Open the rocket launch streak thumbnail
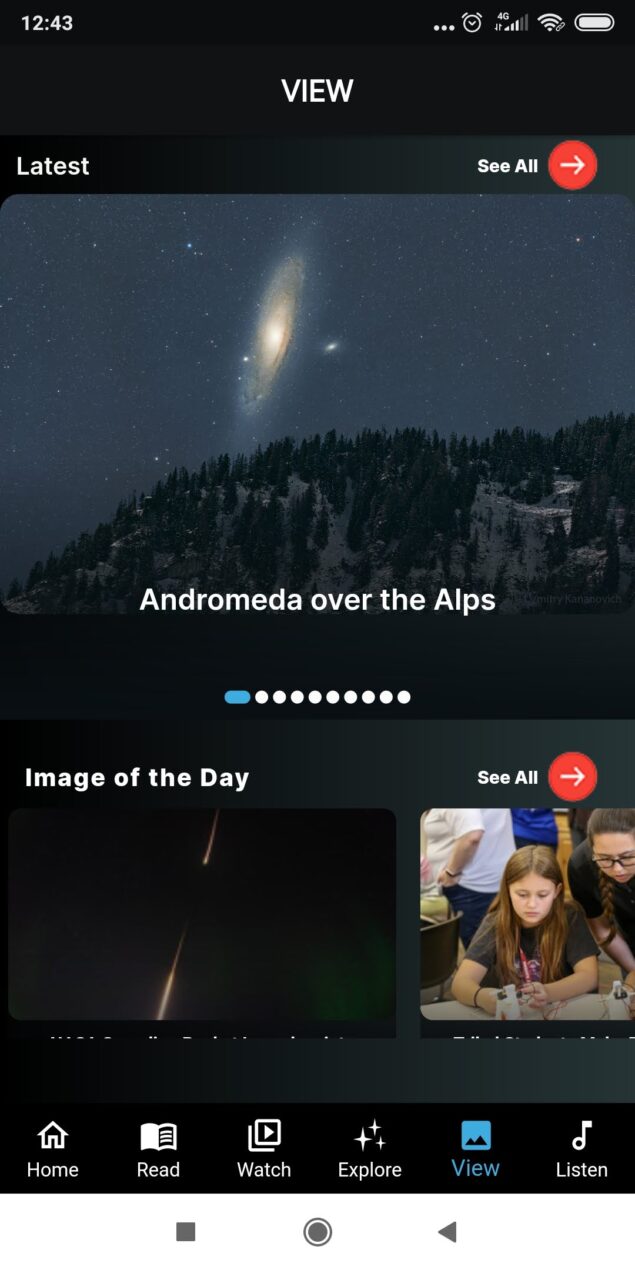The image size is (635, 1270). click(x=202, y=914)
